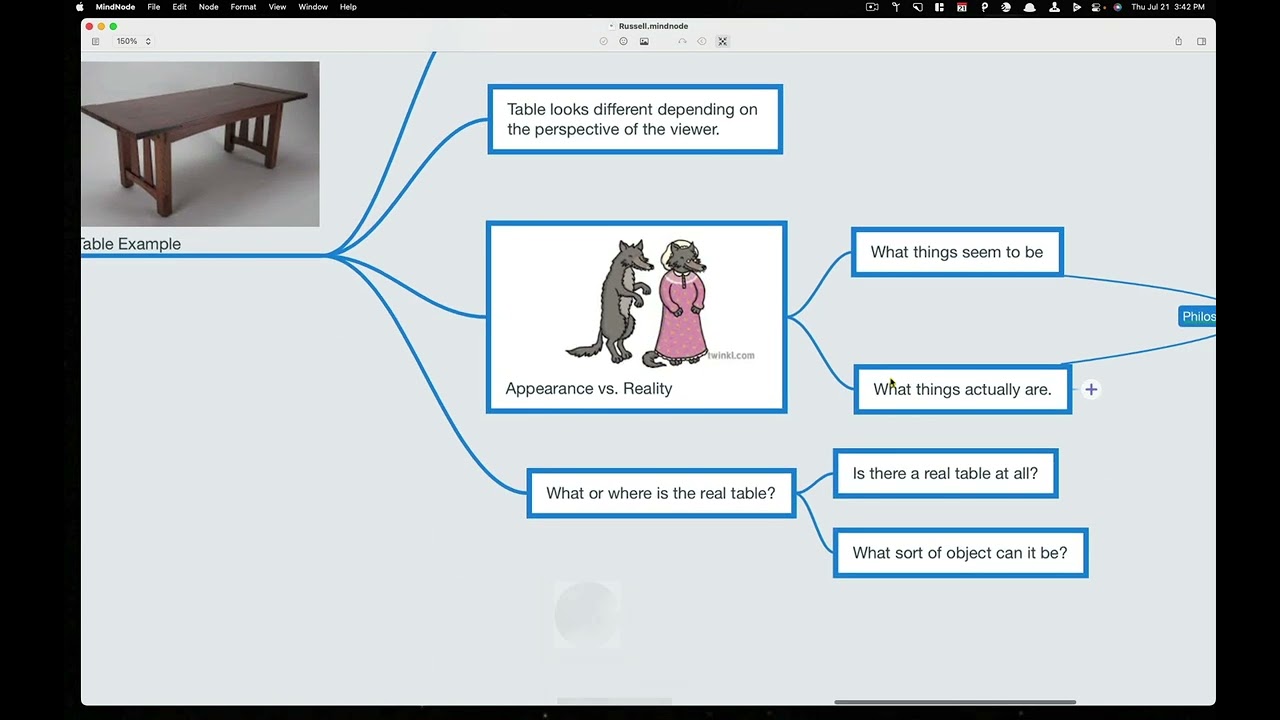Open Control Center from the menu bar
This screenshot has width=1280, height=720.
click(1097, 7)
